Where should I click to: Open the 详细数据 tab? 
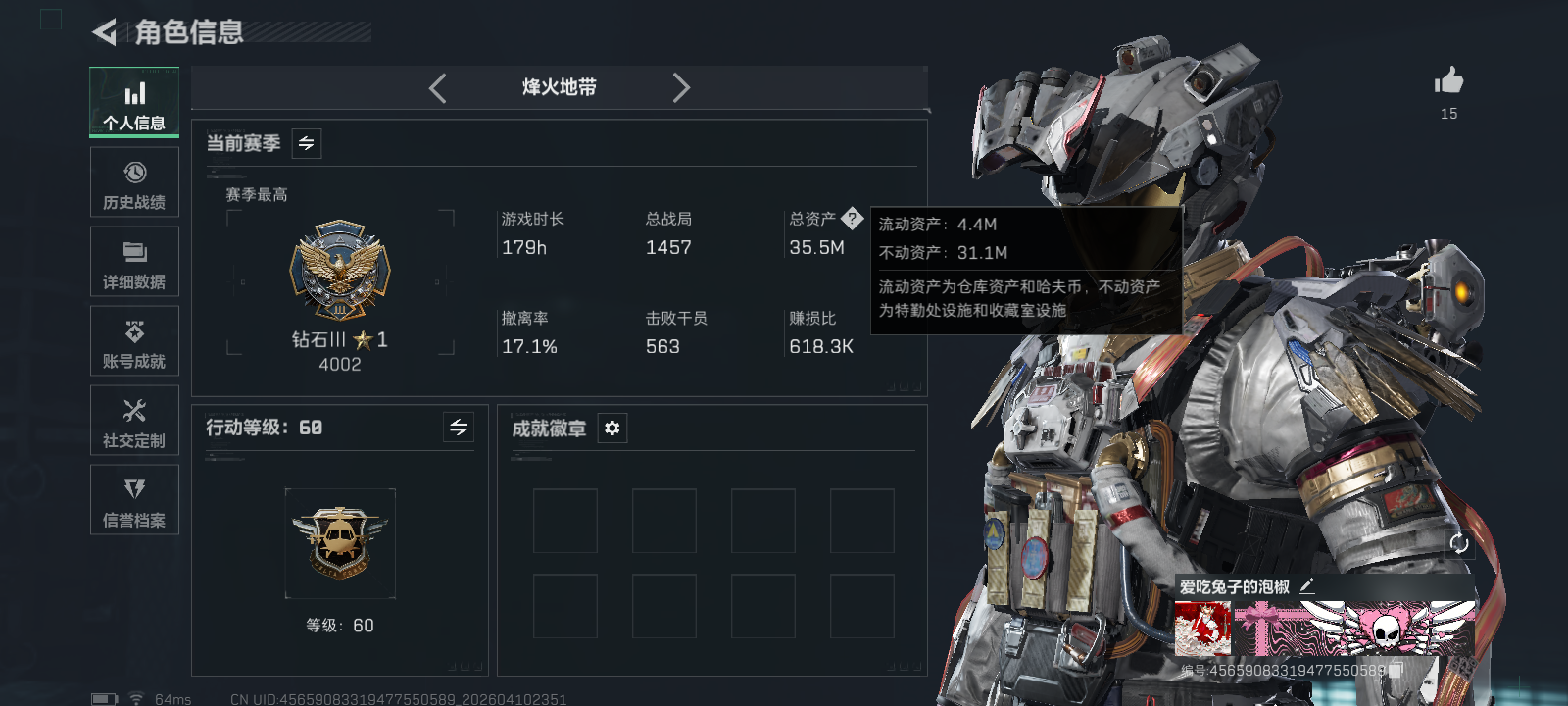click(x=134, y=262)
